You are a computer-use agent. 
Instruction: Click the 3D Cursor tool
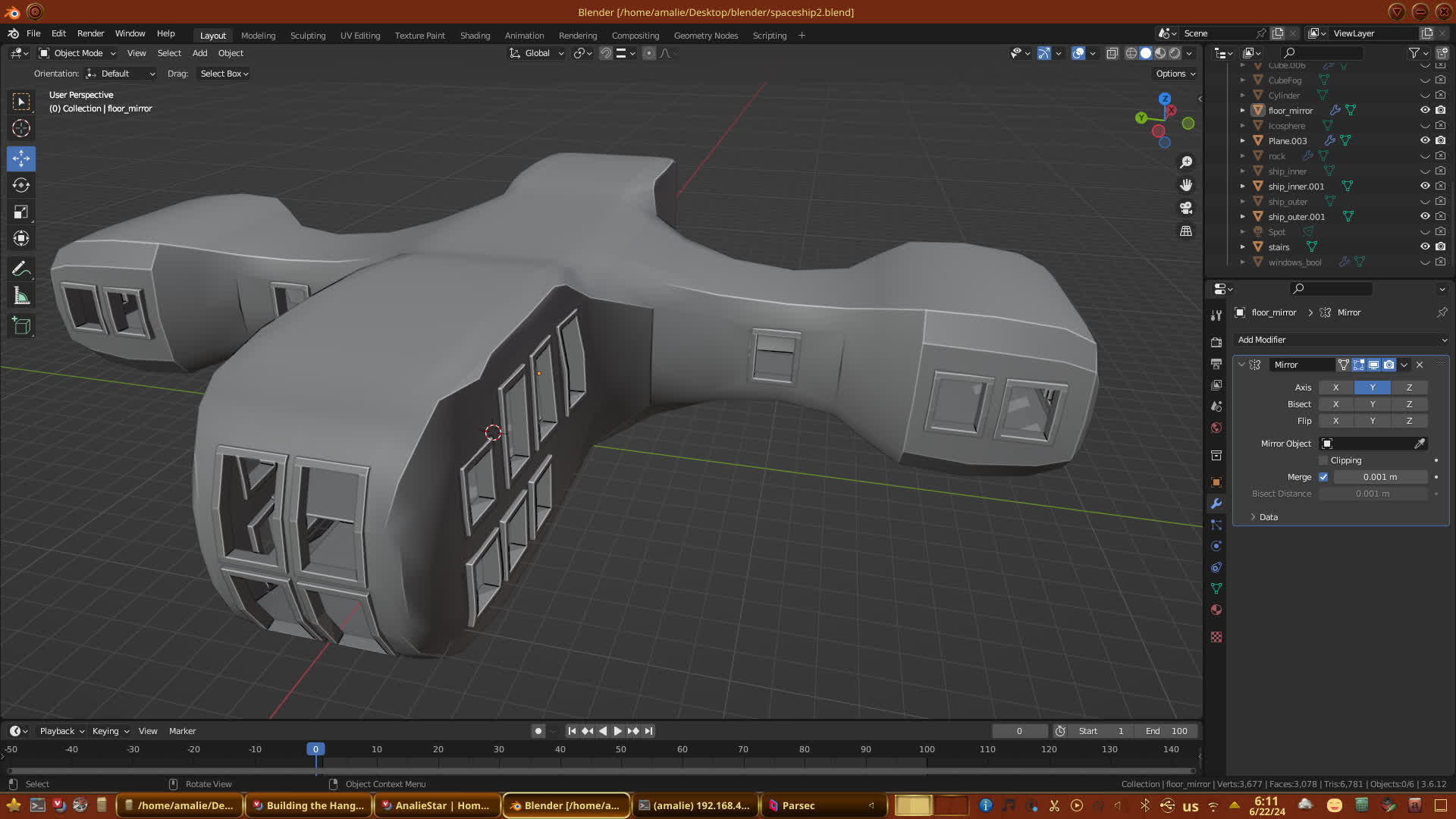[21, 128]
